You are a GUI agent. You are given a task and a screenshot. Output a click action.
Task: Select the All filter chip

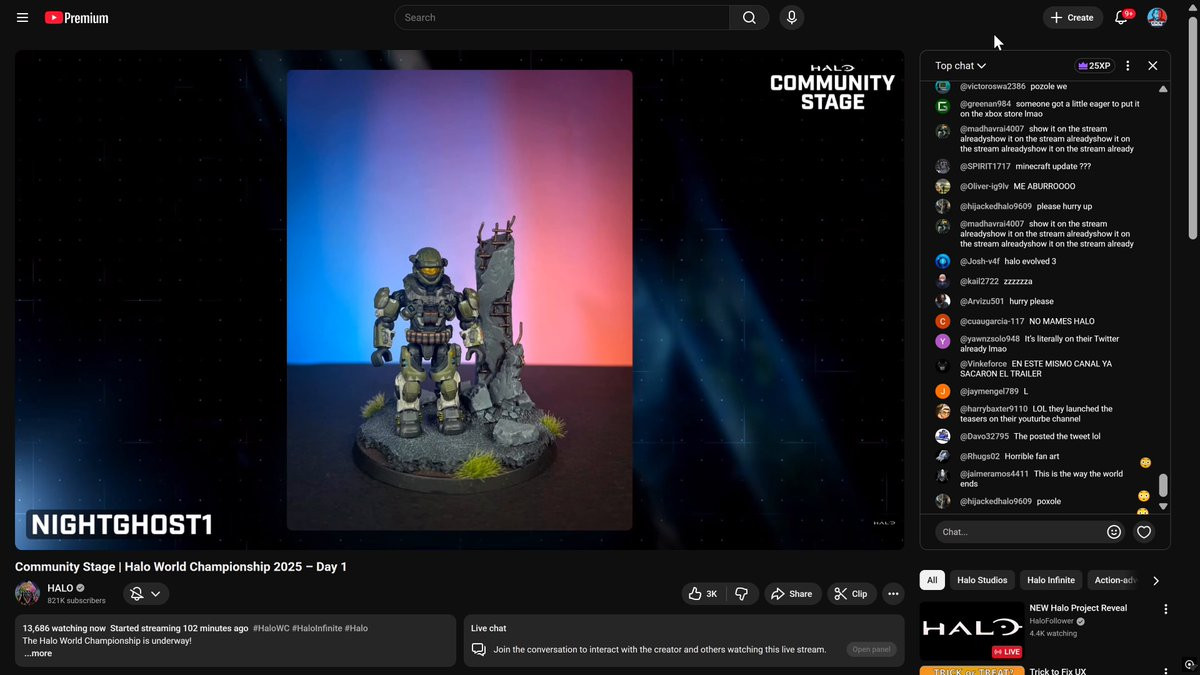click(x=932, y=580)
